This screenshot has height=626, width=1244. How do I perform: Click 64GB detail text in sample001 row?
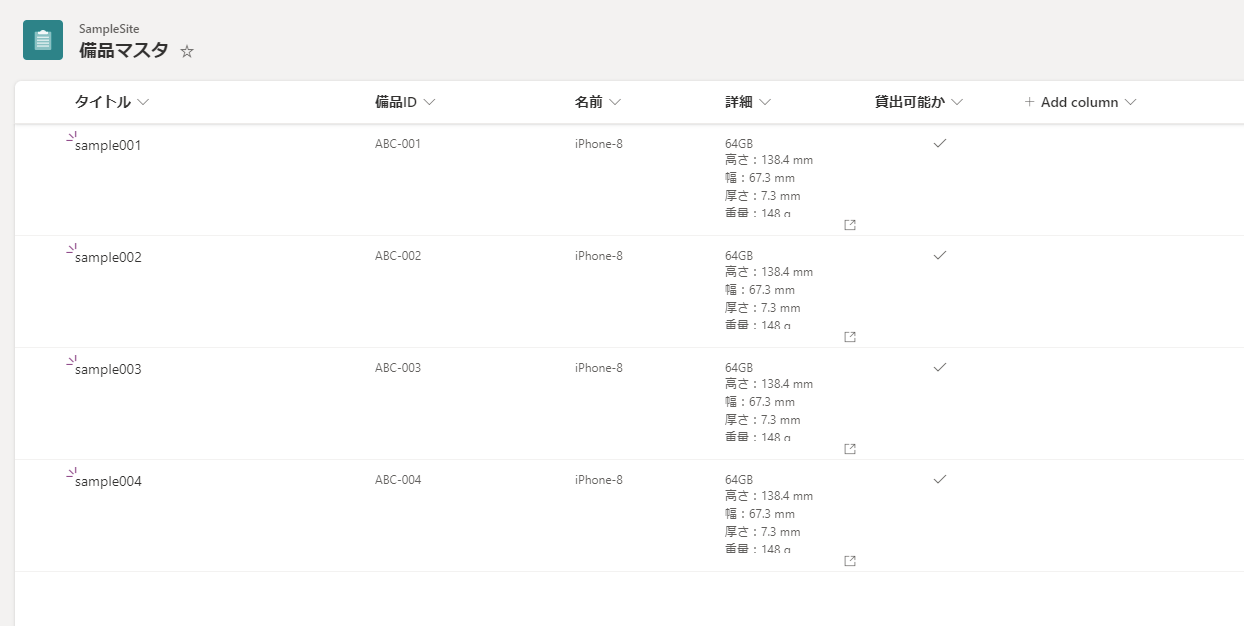point(739,144)
